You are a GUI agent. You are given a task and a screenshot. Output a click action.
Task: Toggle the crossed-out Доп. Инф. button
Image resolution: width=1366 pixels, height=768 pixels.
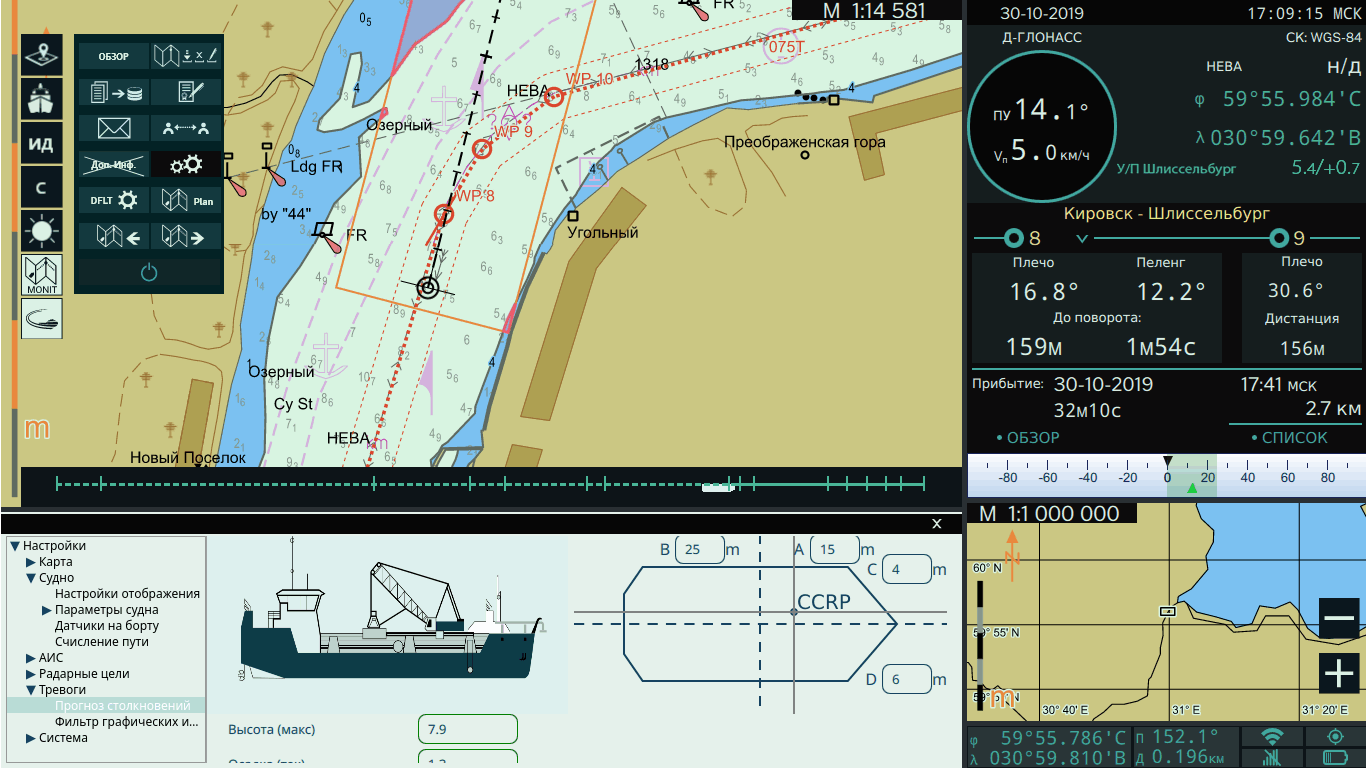[114, 165]
